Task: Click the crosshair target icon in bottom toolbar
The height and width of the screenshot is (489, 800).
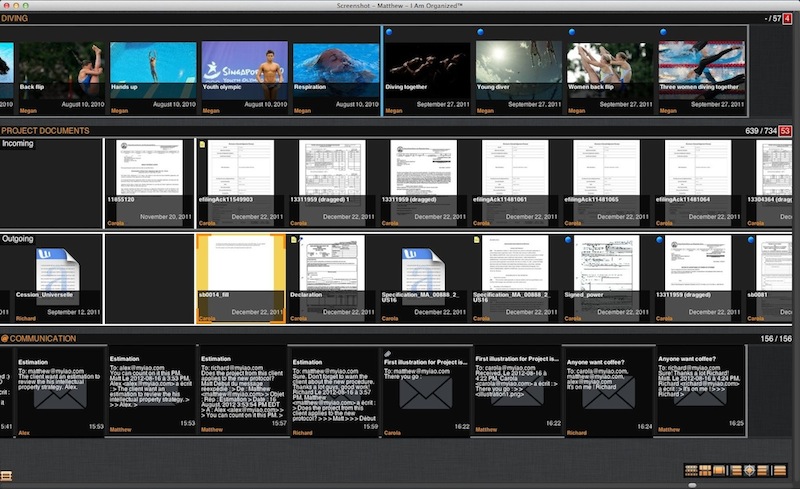Action: pyautogui.click(x=749, y=471)
